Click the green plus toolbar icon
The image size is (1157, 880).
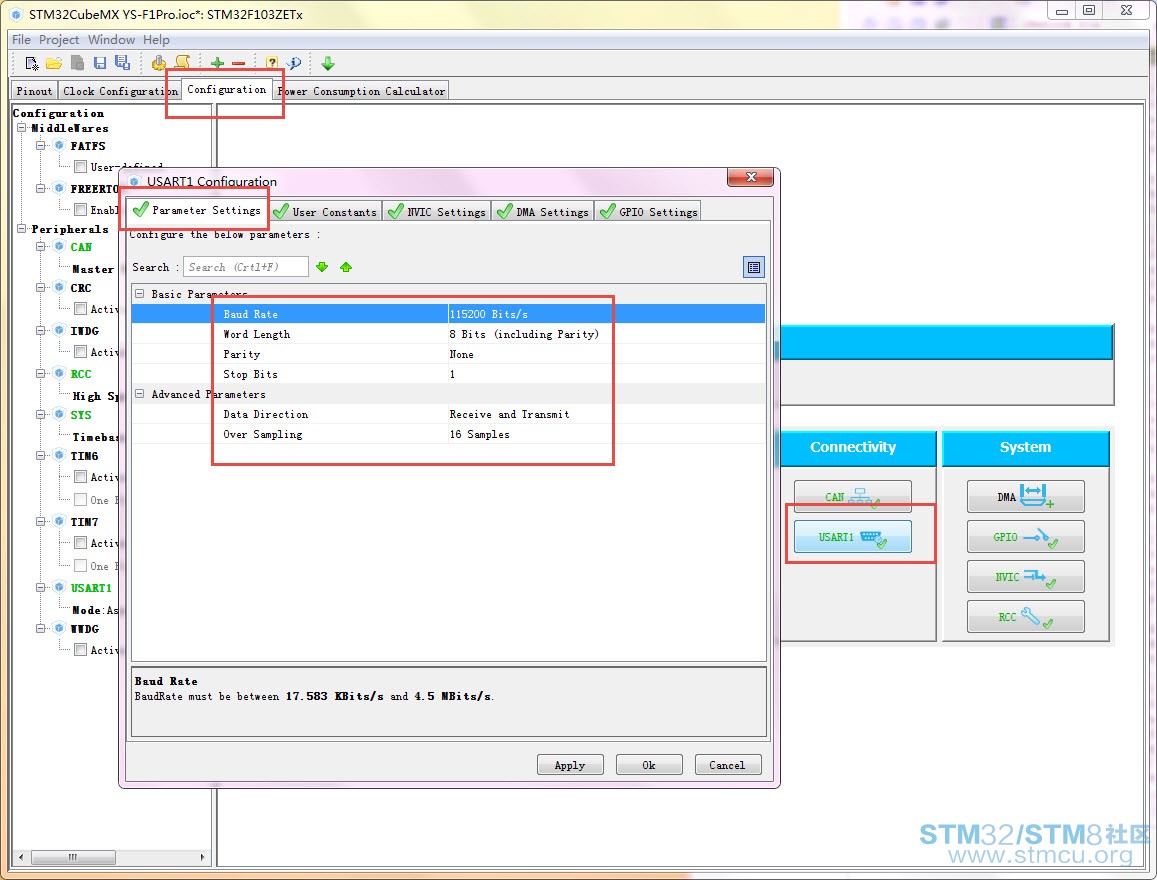(x=217, y=63)
